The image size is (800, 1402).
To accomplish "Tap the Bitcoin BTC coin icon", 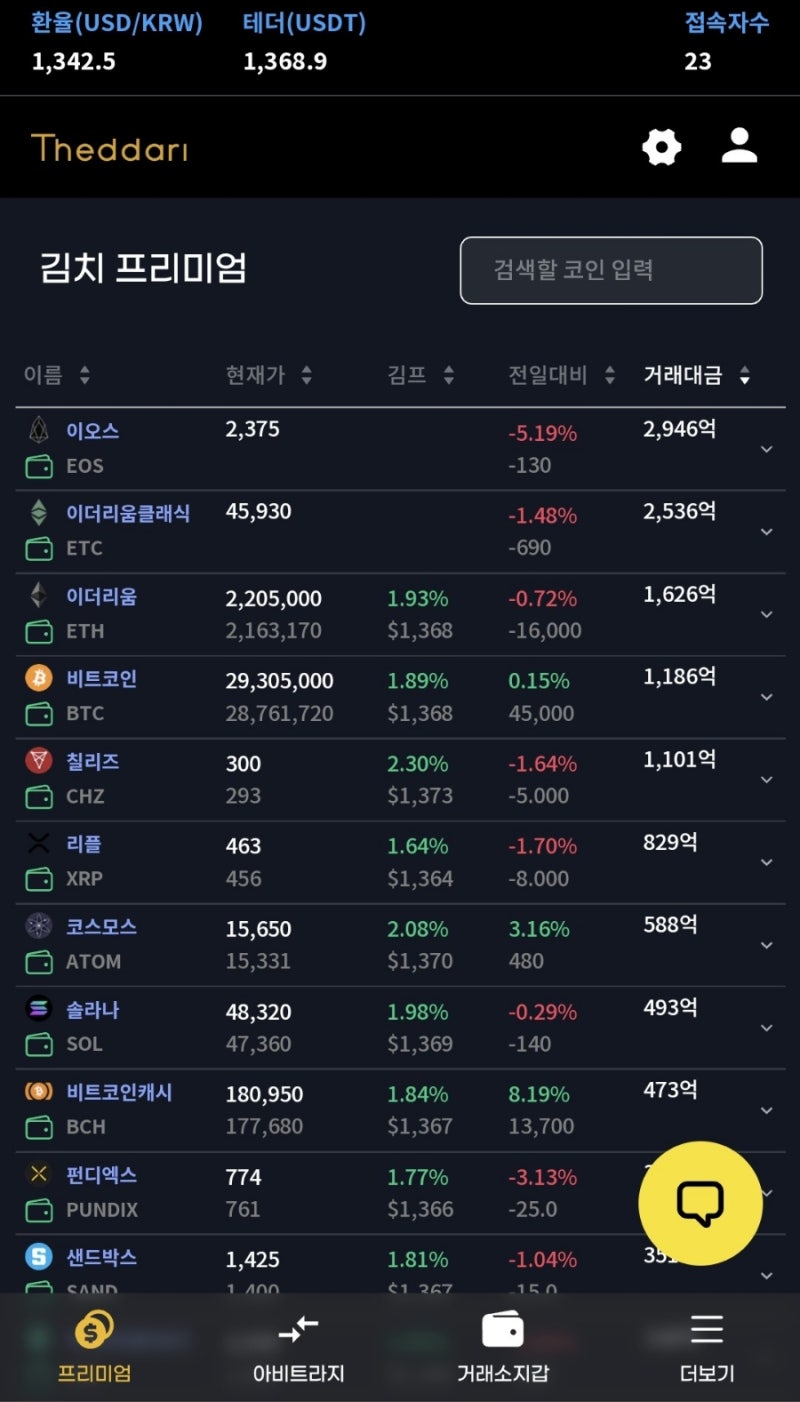I will click(38, 678).
